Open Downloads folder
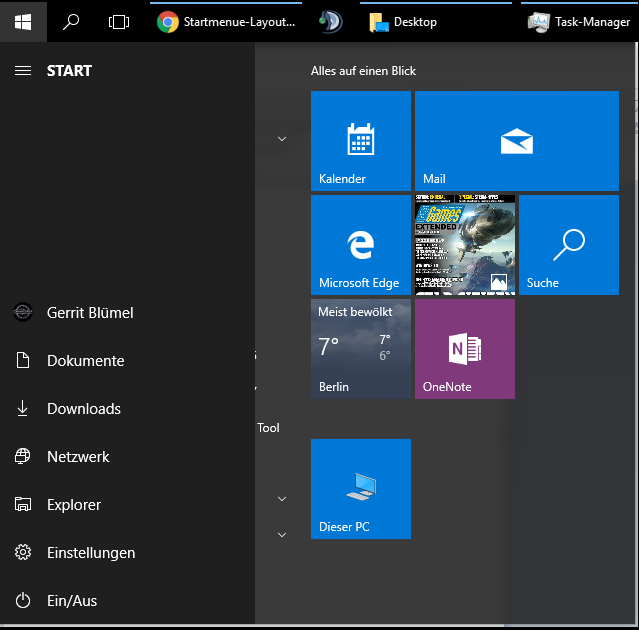 127,409
